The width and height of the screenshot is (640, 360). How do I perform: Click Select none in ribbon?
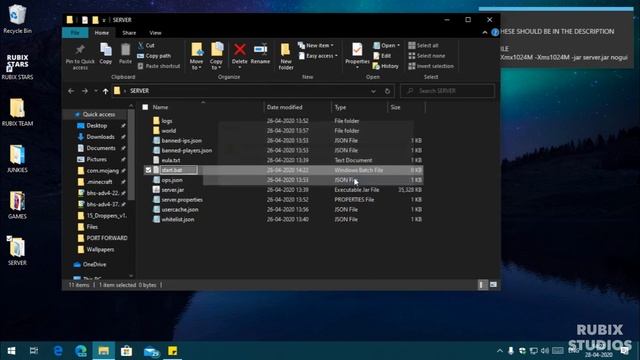point(427,56)
